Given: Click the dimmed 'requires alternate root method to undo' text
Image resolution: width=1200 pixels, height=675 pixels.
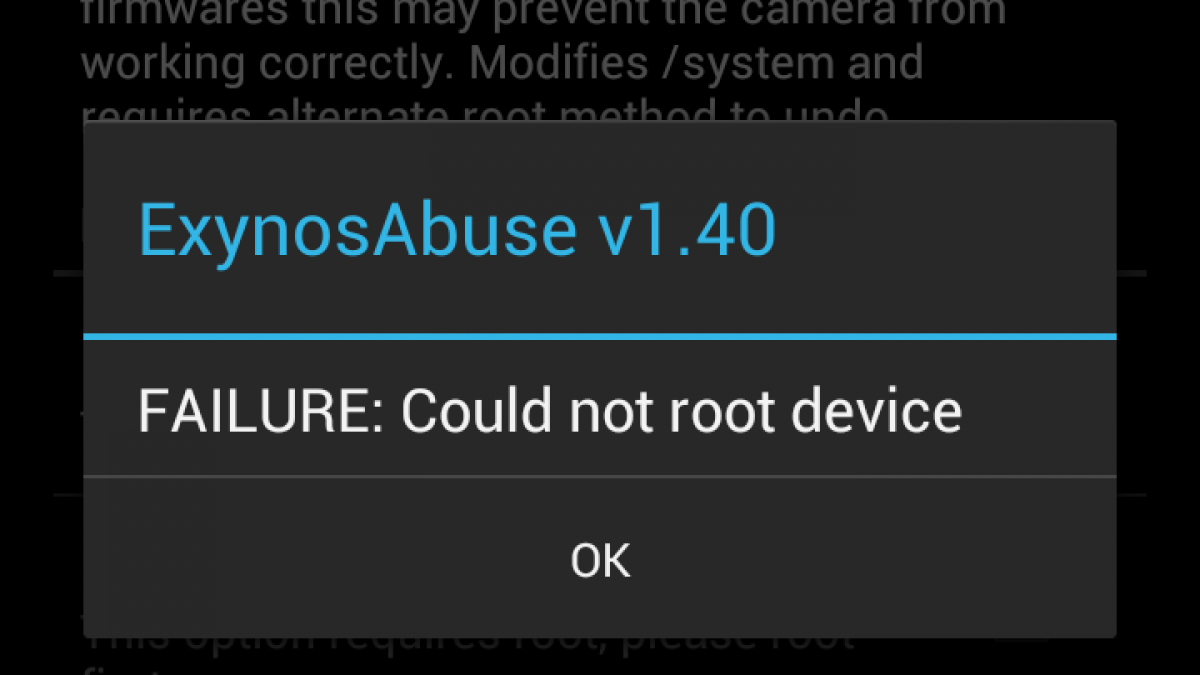Looking at the screenshot, I should 485,112.
